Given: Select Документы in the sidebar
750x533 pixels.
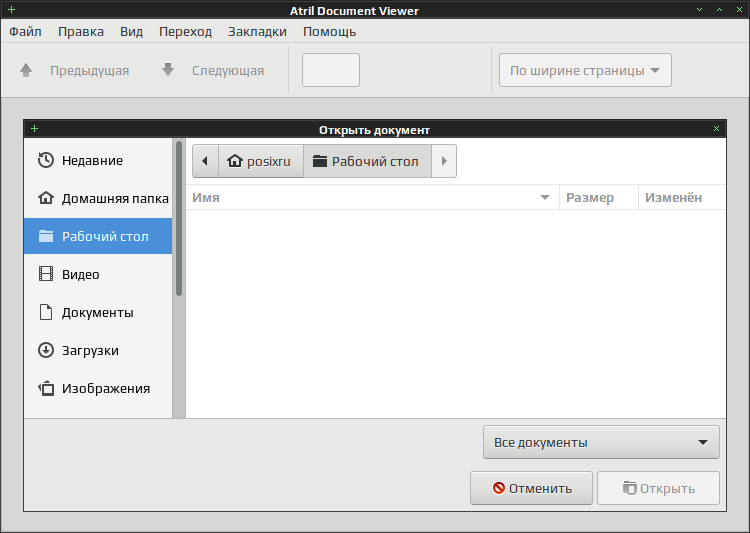Looking at the screenshot, I should pyautogui.click(x=98, y=312).
